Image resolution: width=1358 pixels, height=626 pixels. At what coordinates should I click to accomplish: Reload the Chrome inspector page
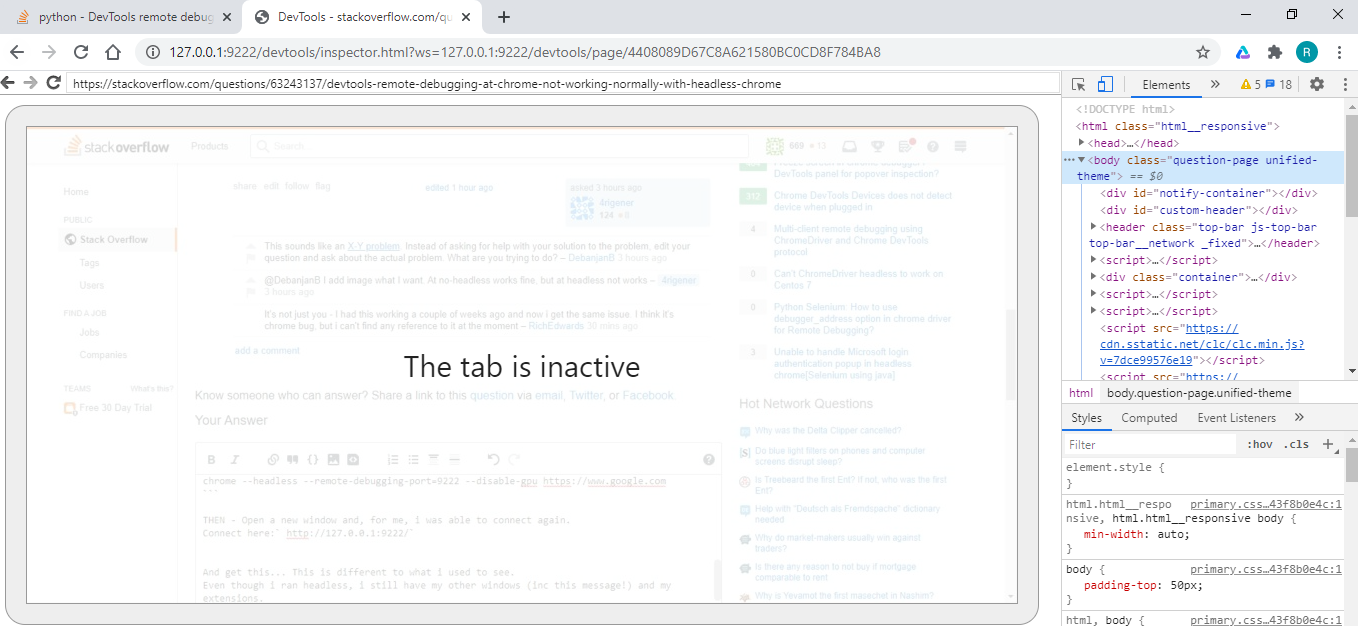coord(81,52)
